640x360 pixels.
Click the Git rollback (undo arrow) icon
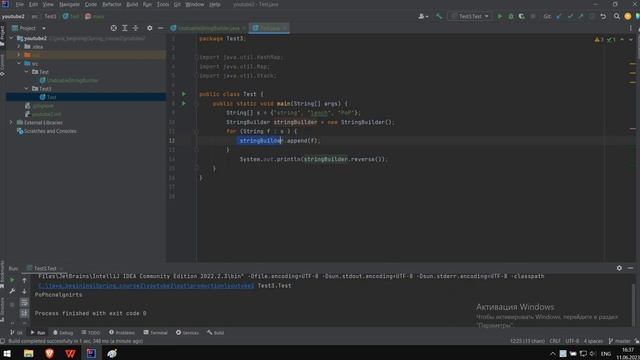tap(603, 16)
